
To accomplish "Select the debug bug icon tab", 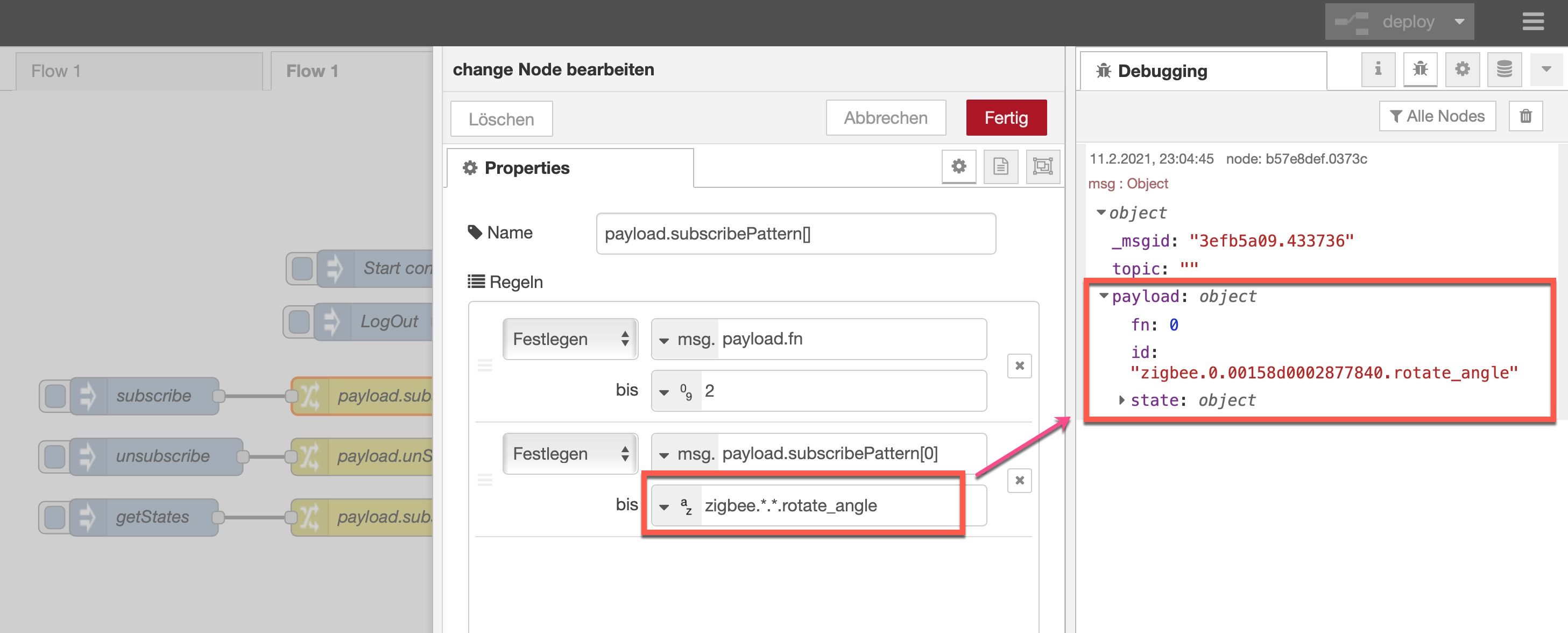I will tap(1419, 69).
